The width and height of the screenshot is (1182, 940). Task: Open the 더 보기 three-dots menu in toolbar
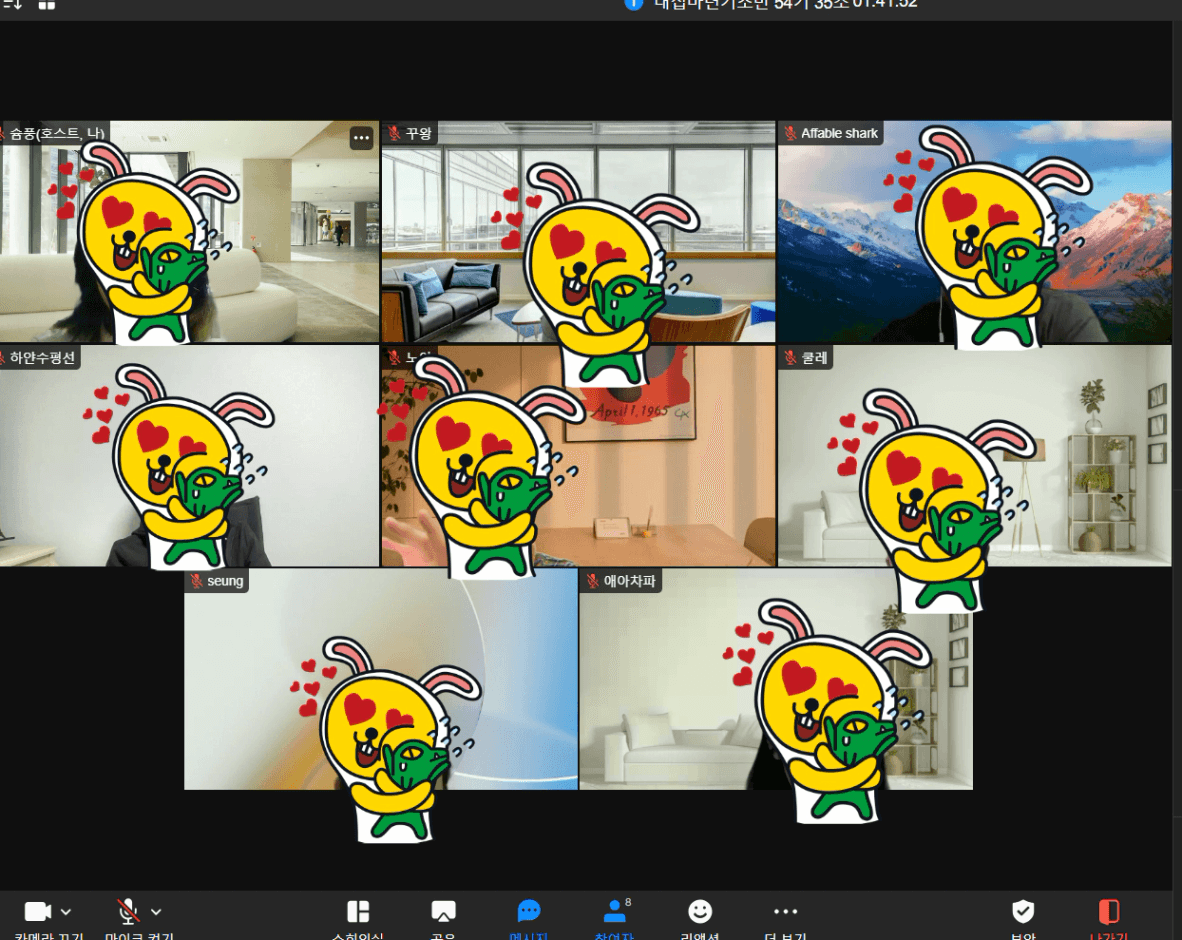tap(785, 911)
